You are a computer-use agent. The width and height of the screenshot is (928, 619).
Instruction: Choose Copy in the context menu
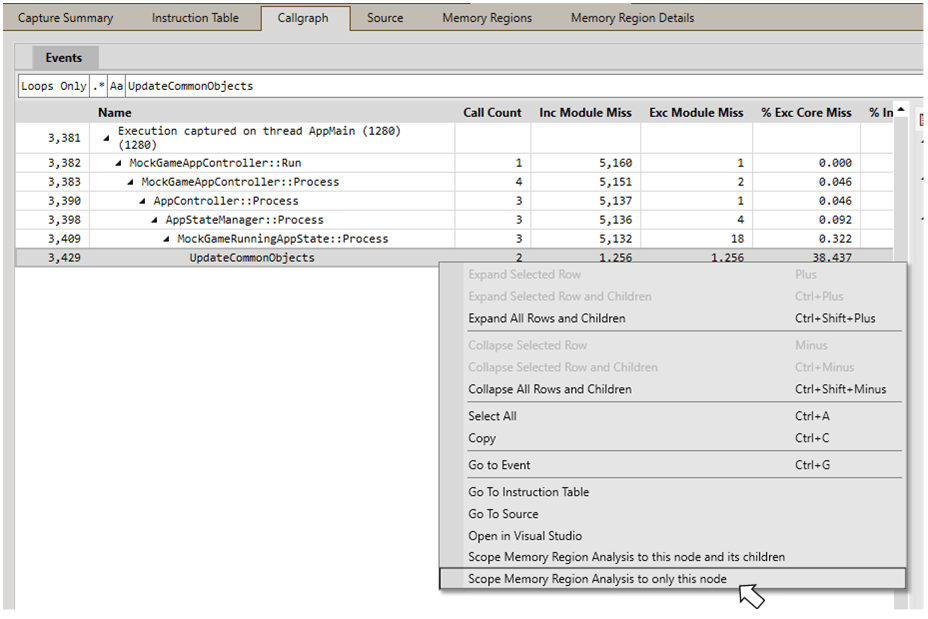pos(672,438)
